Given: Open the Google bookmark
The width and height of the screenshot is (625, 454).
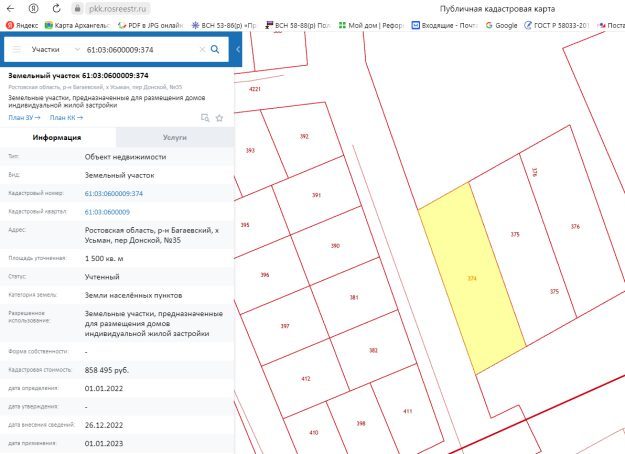Looking at the screenshot, I should coord(501,25).
